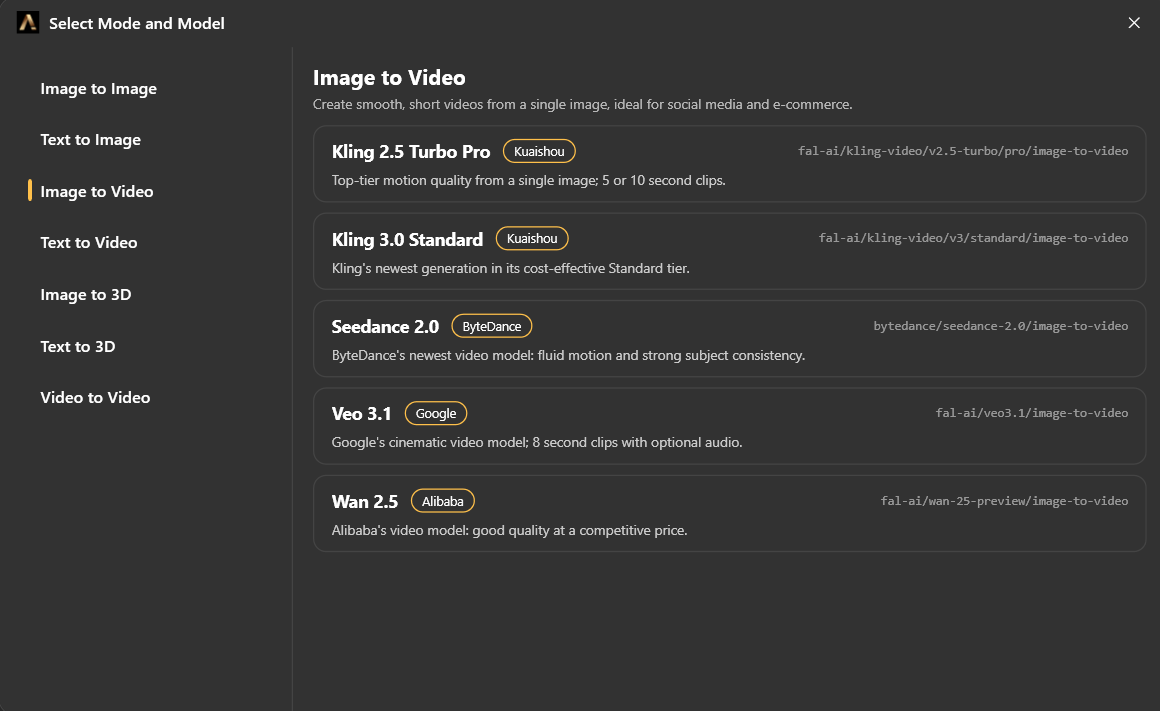Click the fal-ai/kling-video/v3/standard/image-to-video path
This screenshot has height=711, width=1160.
pyautogui.click(x=974, y=238)
